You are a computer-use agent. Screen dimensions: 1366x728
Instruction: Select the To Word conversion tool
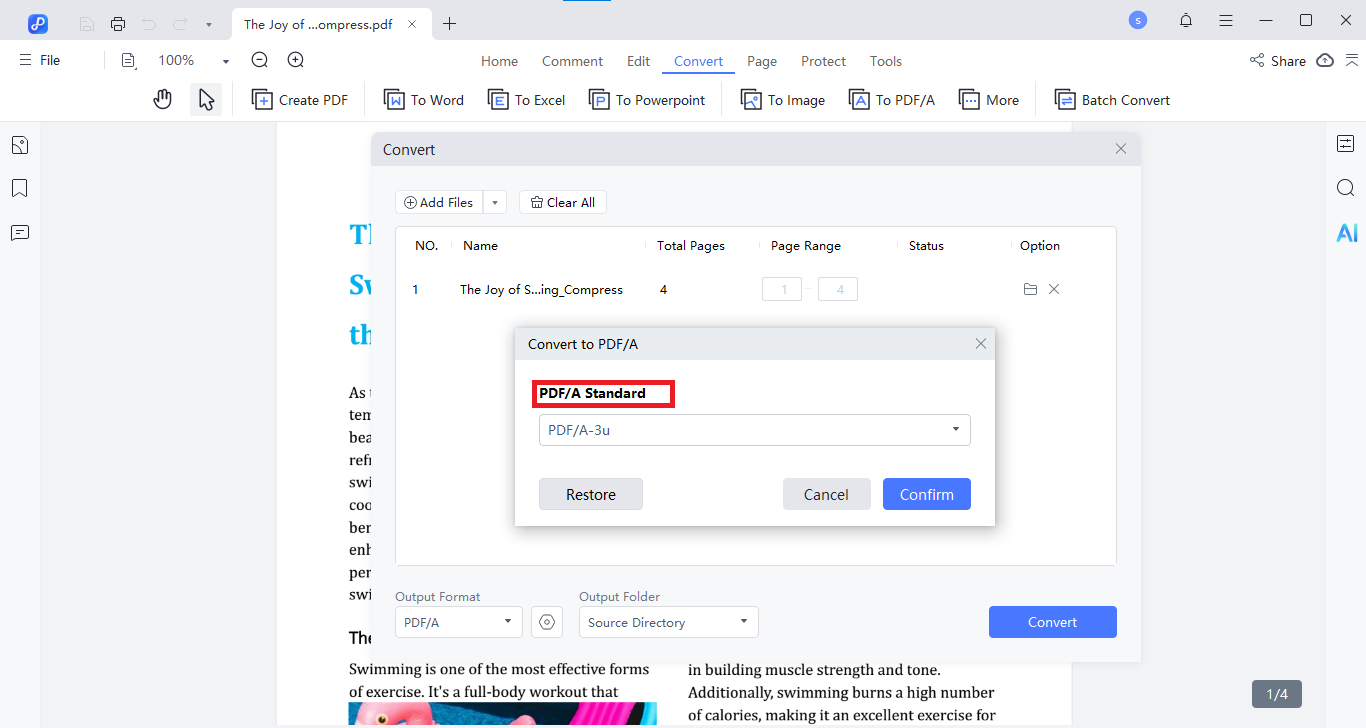[424, 99]
